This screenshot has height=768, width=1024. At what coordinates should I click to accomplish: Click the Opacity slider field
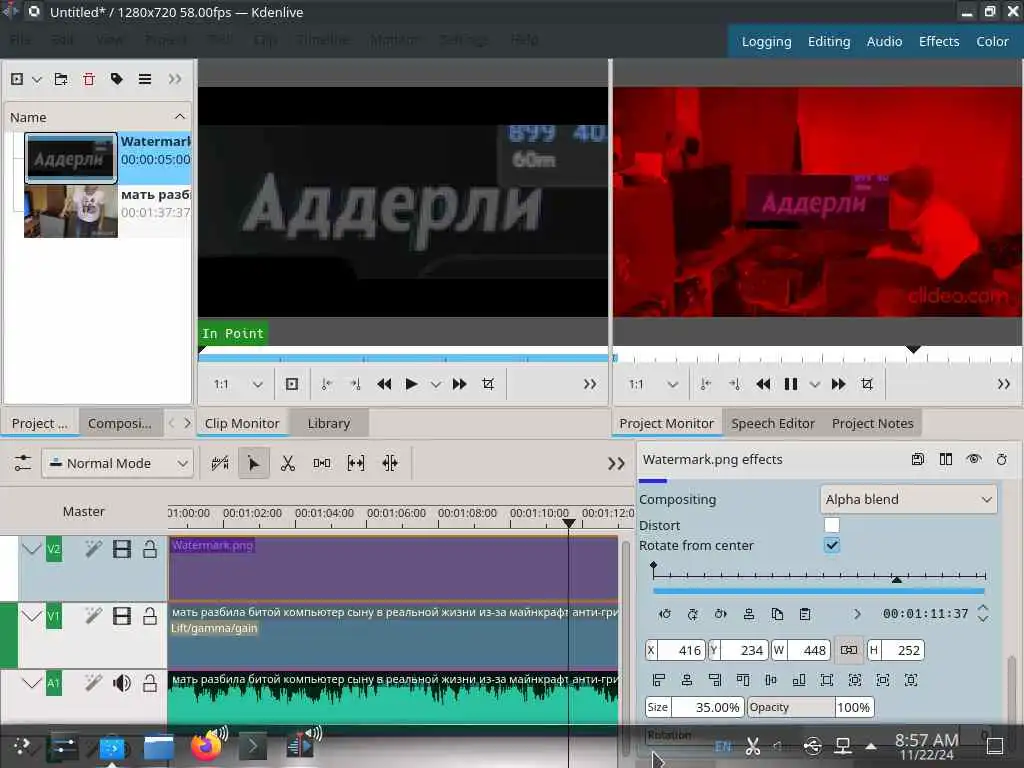[x=810, y=707]
